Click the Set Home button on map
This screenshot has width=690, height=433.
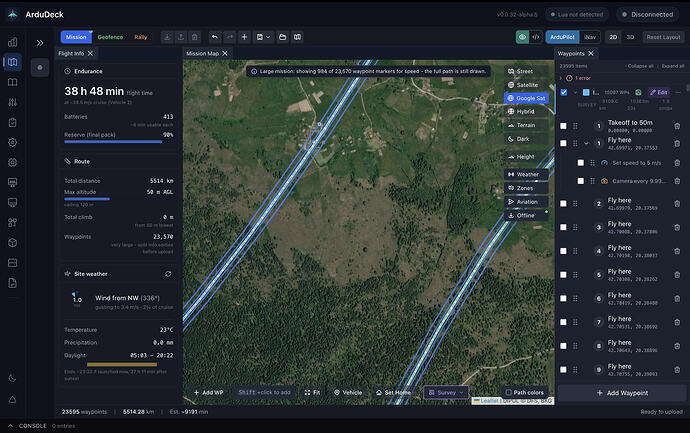[393, 392]
